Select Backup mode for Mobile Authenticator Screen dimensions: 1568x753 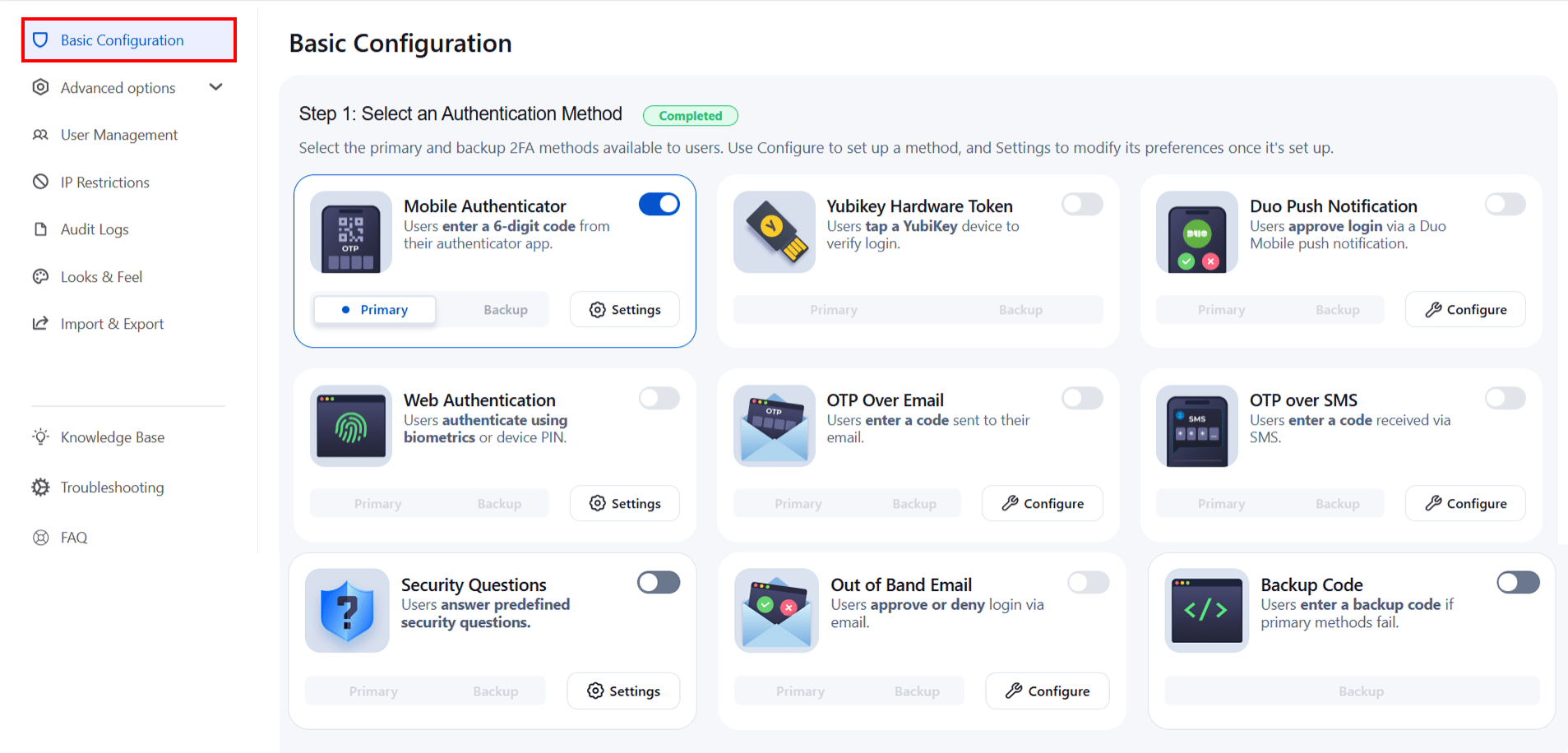504,309
